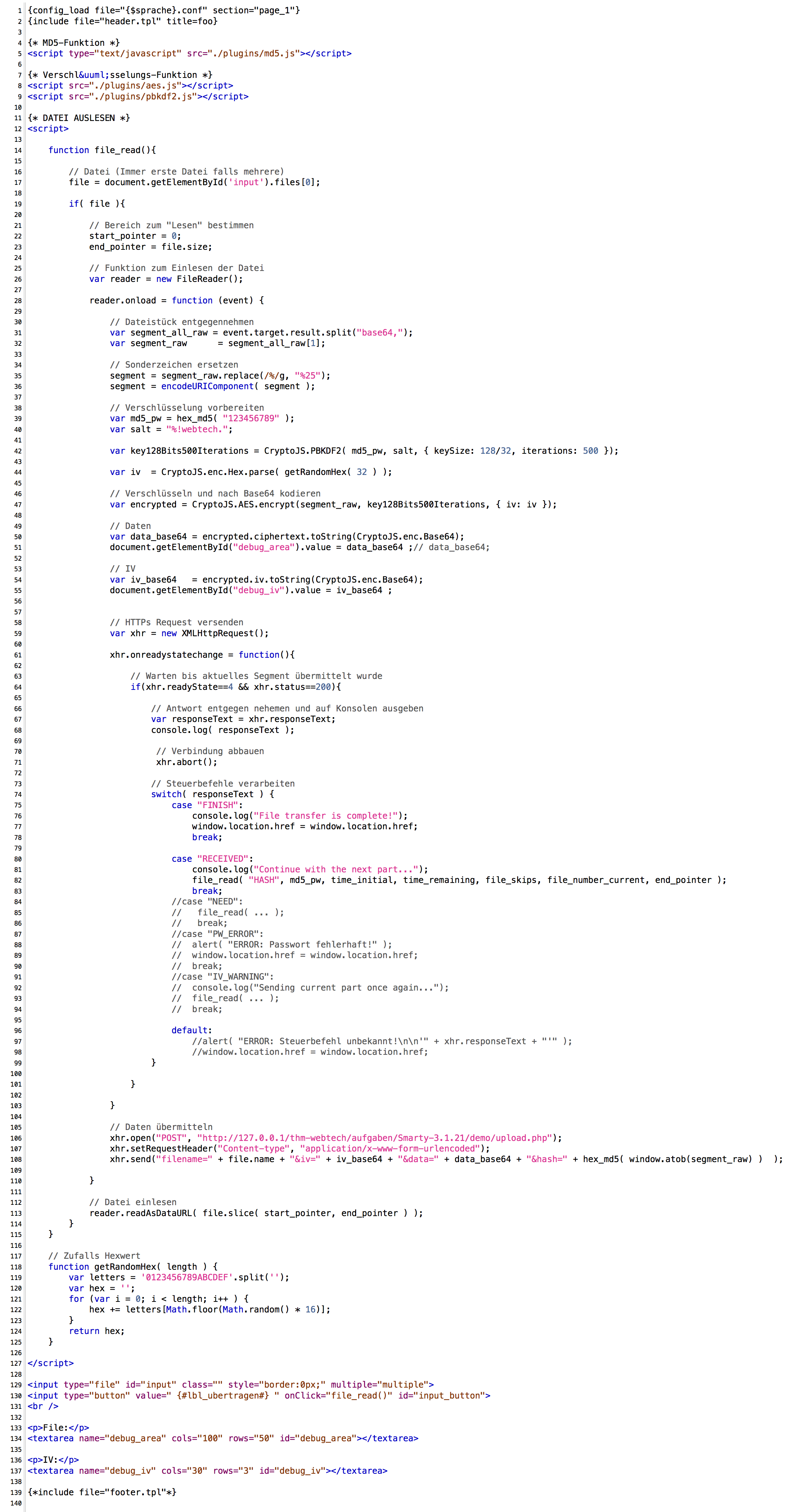Click the 'var data_base64' line
This screenshot has width=798, height=1512.
click(x=287, y=536)
